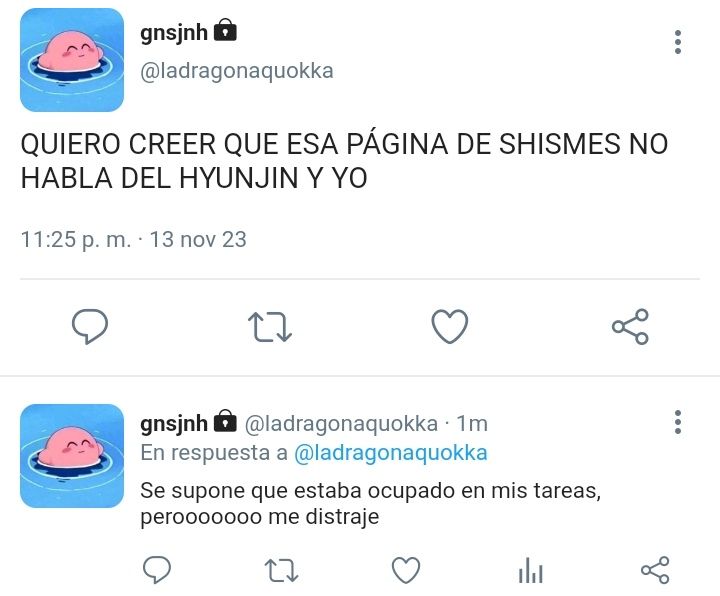Share the main tweet via share icon
Image resolution: width=720 pixels, height=596 pixels.
coord(630,326)
